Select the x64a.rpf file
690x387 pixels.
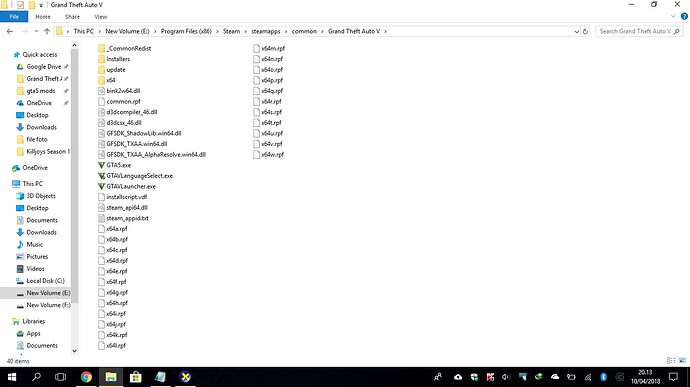113,229
